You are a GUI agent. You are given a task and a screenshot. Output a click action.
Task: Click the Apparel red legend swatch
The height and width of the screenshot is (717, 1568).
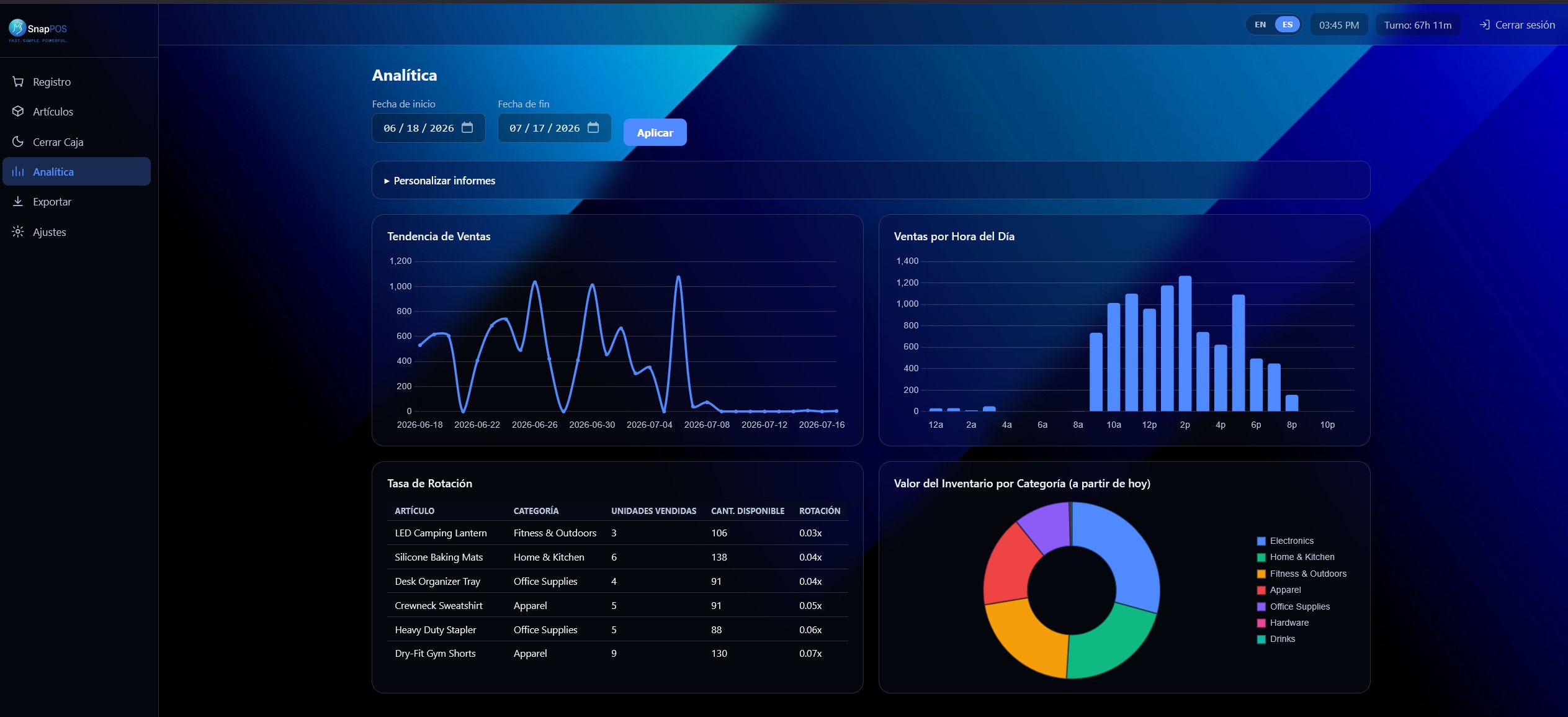click(1261, 590)
